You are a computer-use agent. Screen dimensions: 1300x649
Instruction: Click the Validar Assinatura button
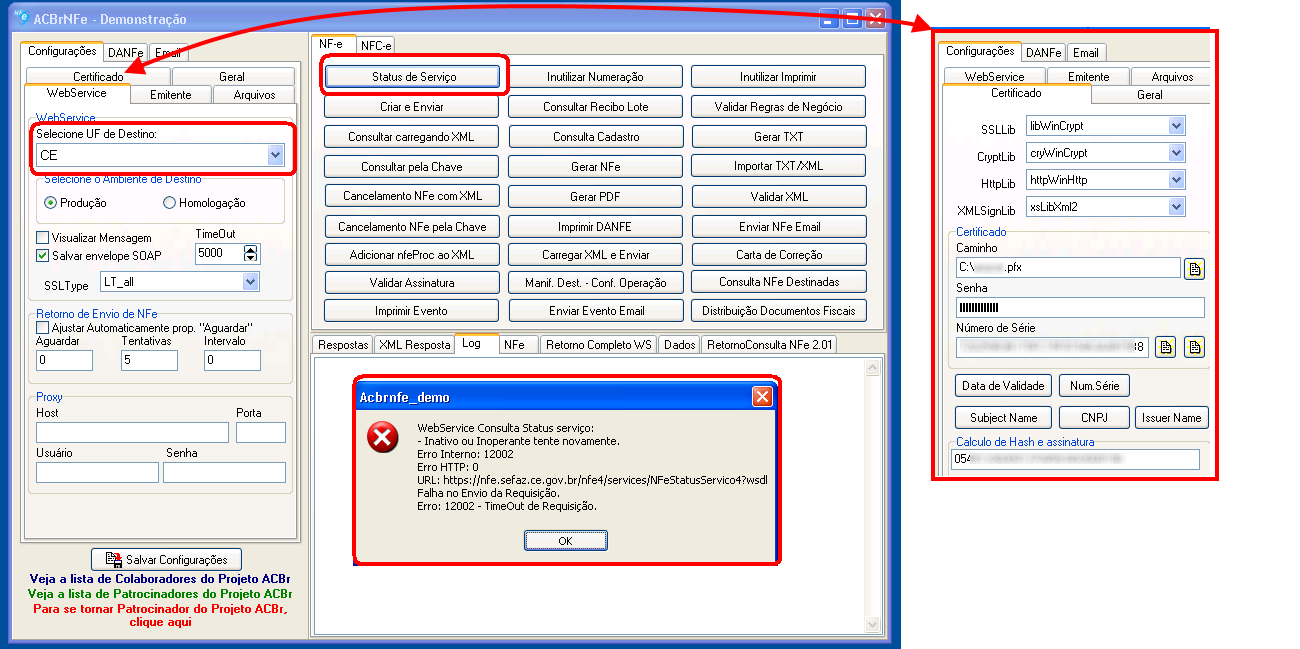pos(412,283)
